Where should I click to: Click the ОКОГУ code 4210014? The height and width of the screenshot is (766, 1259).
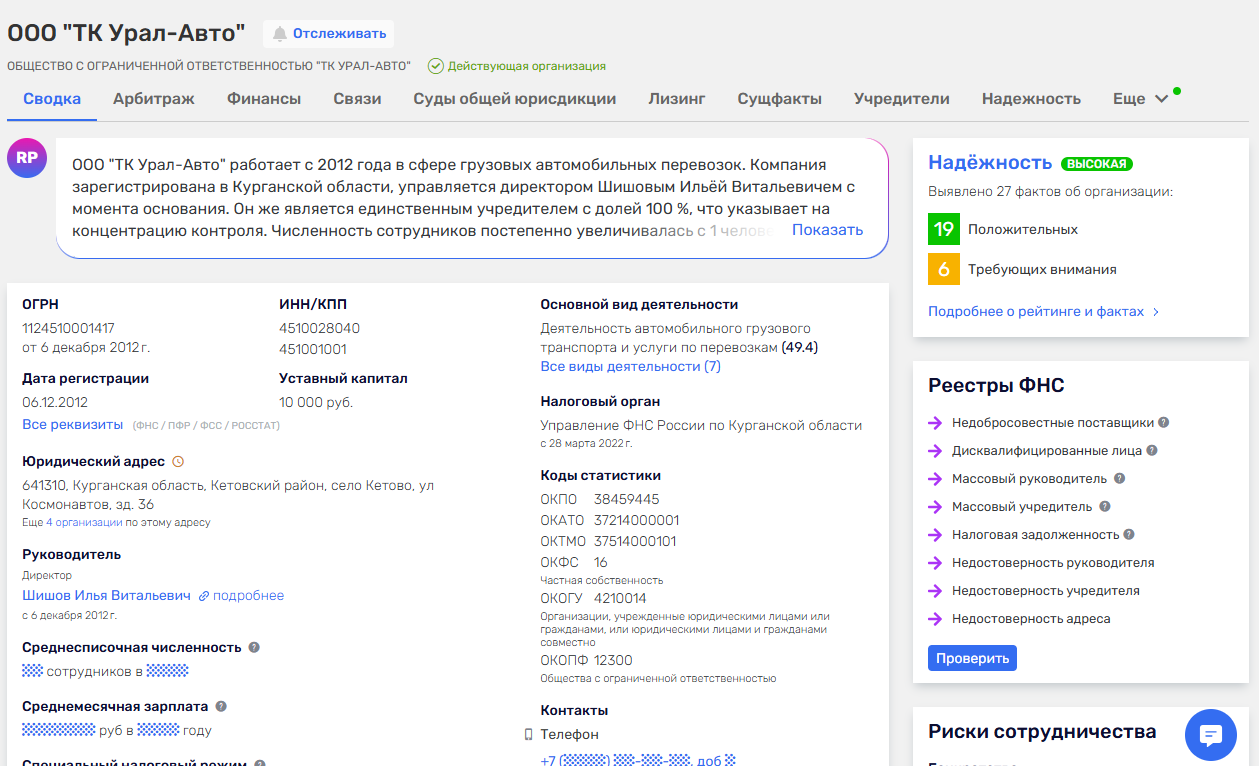coord(620,599)
